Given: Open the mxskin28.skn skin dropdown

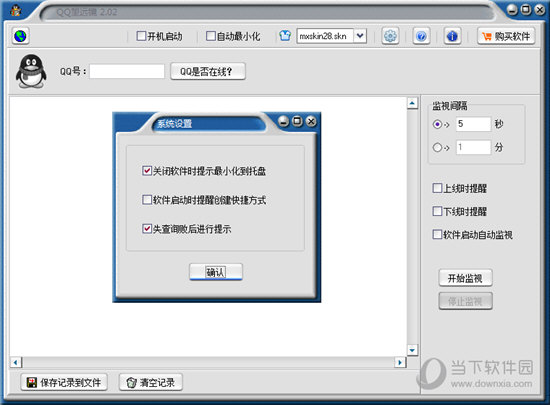Looking at the screenshot, I should pyautogui.click(x=360, y=36).
